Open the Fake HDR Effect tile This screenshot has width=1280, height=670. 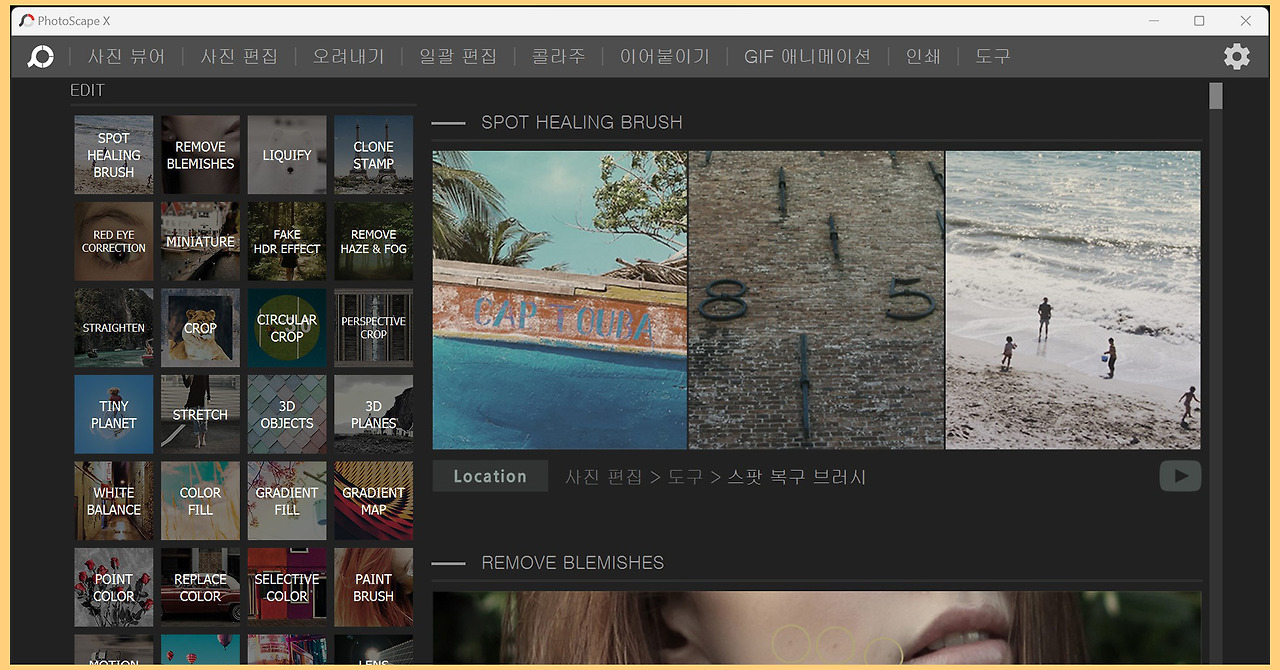tap(287, 241)
